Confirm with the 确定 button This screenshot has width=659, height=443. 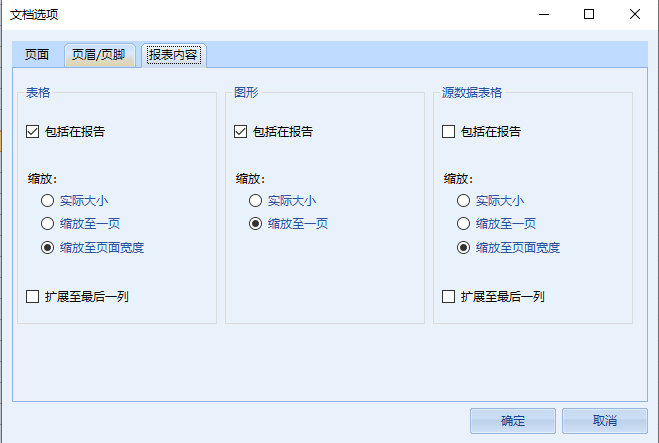513,421
